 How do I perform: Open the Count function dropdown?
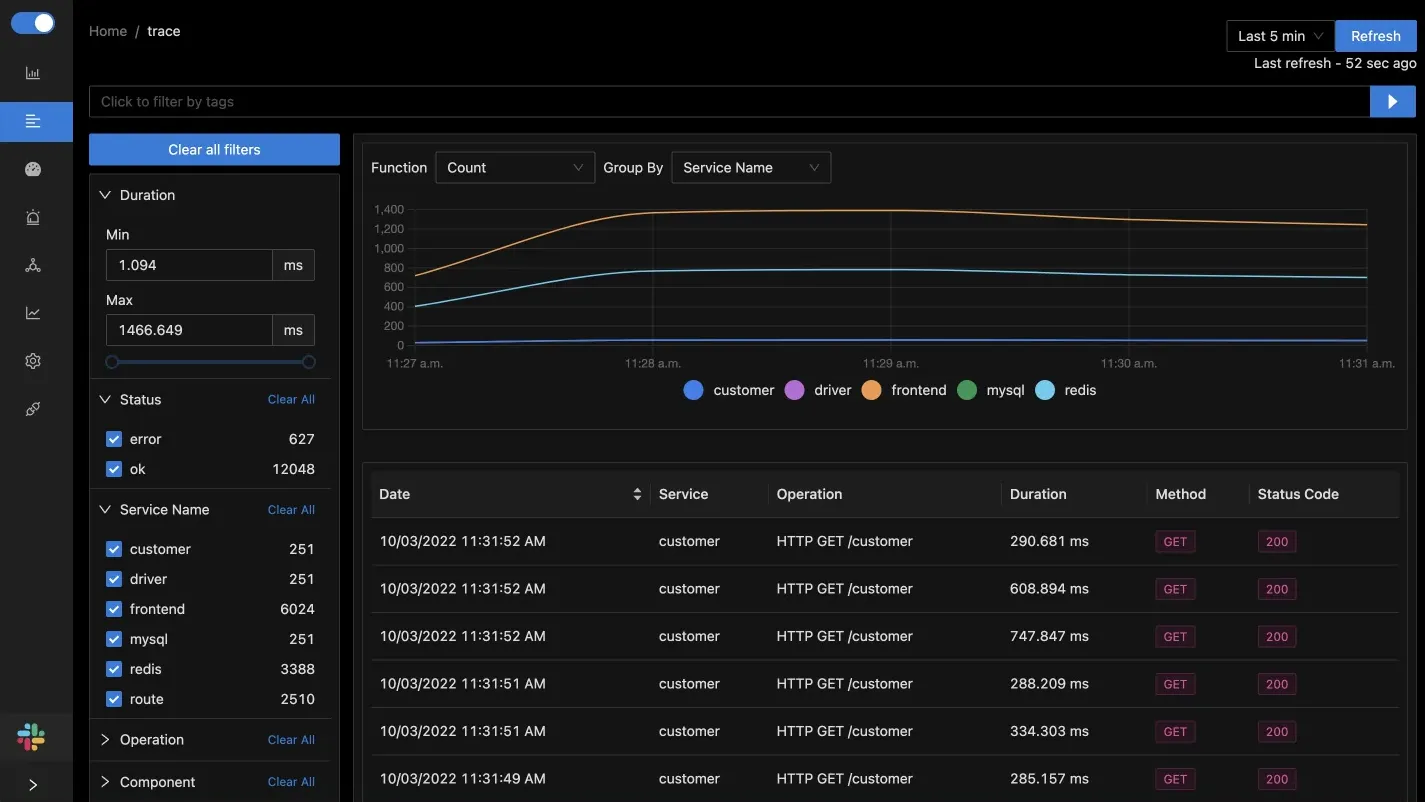pyautogui.click(x=515, y=168)
